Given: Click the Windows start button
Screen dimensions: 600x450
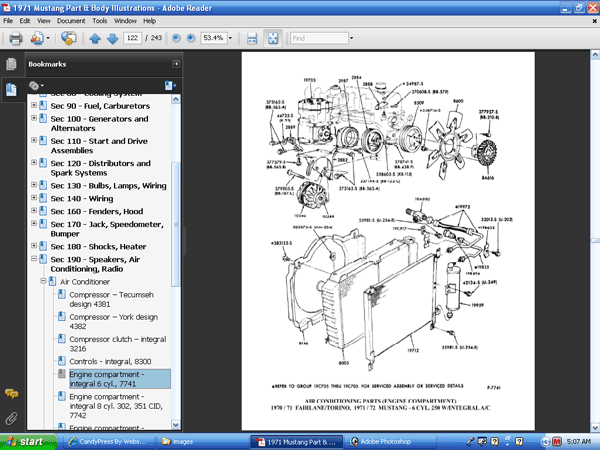Looking at the screenshot, I should click(x=29, y=442).
